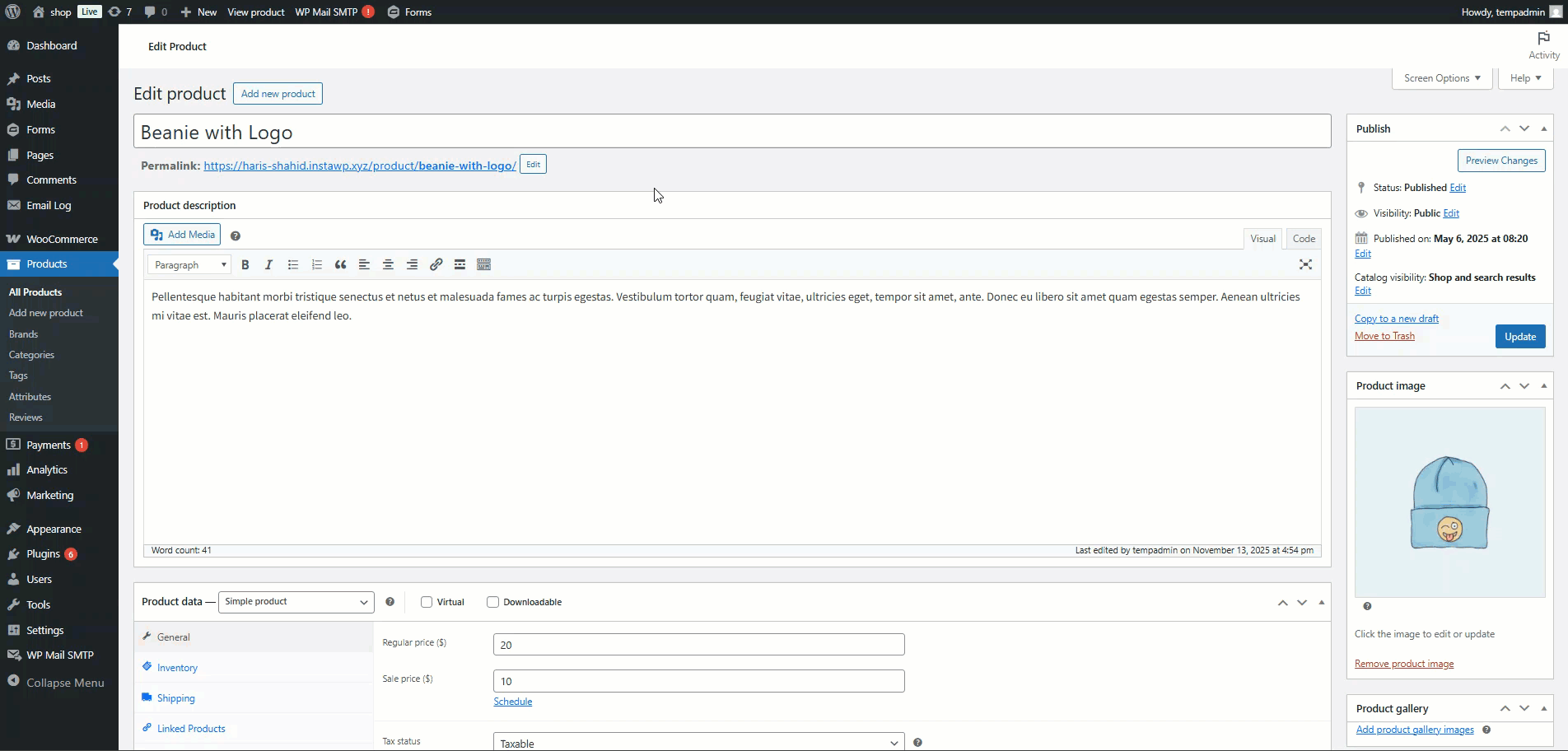Toggle distraction-free fullscreen editor icon
This screenshot has width=1568, height=751.
[1305, 264]
